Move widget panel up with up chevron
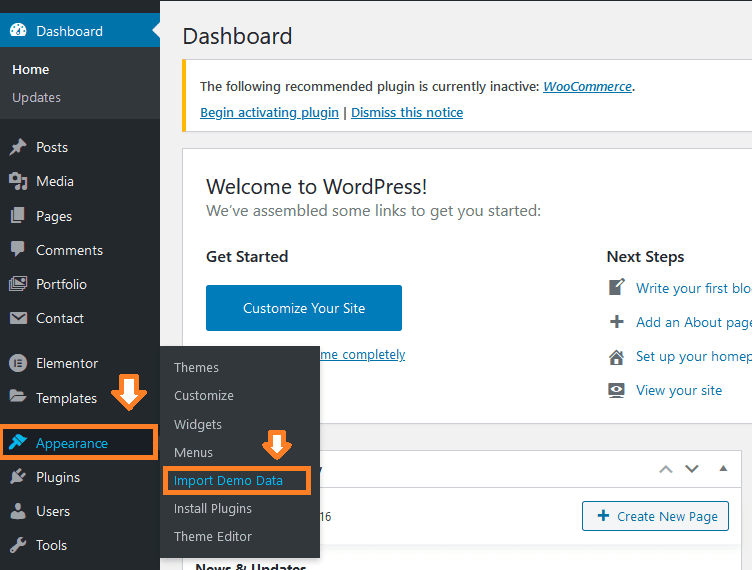Screen dimensions: 752x570 coord(666,469)
